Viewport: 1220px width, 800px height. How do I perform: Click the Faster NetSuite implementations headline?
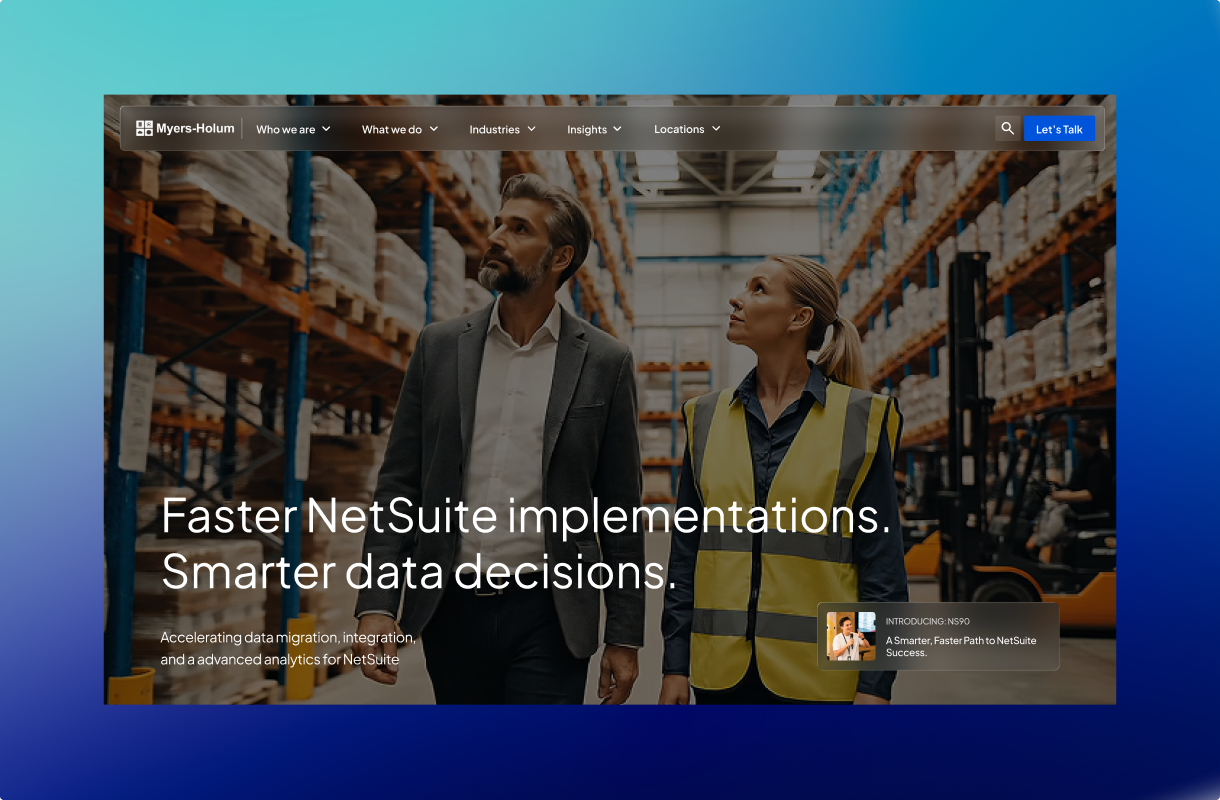(526, 516)
